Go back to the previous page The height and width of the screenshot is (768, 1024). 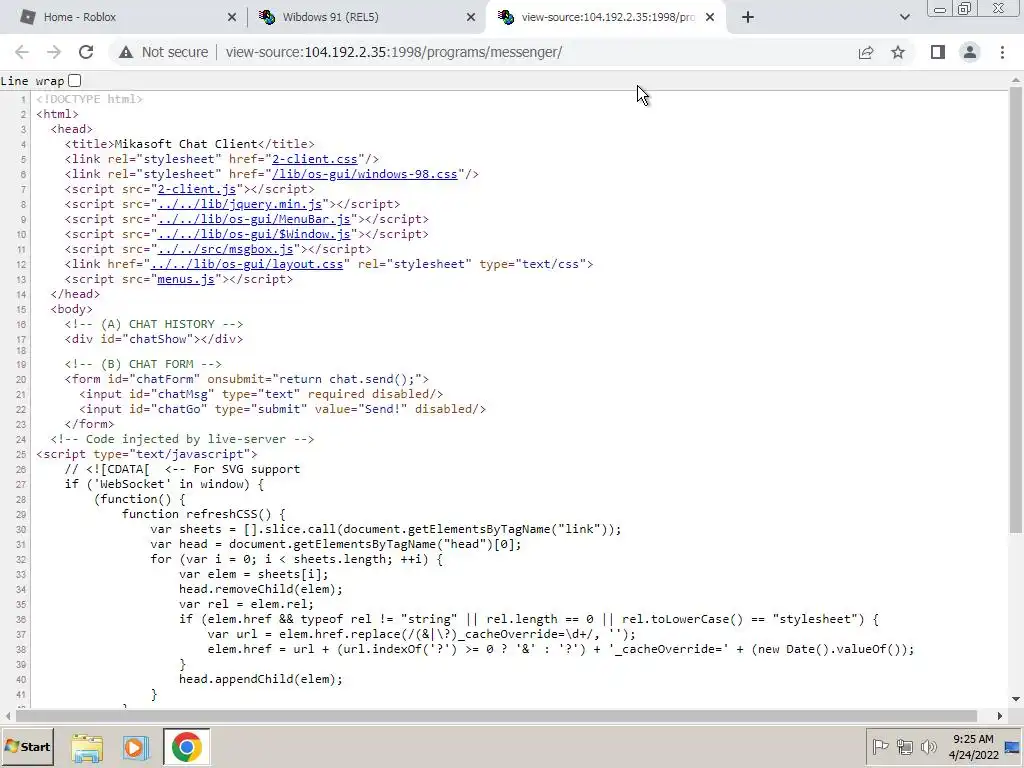point(22,52)
